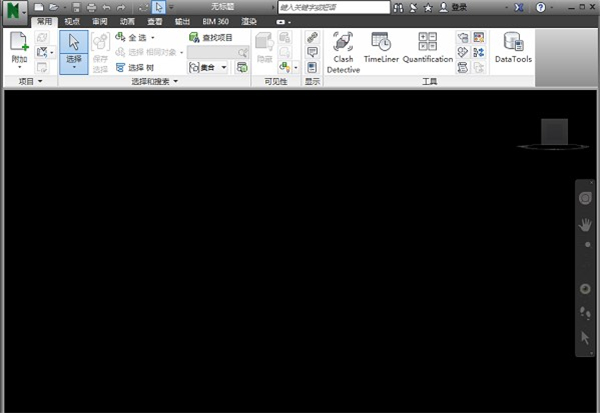
Task: Expand the 项目 panel title arrow
Action: point(40,81)
